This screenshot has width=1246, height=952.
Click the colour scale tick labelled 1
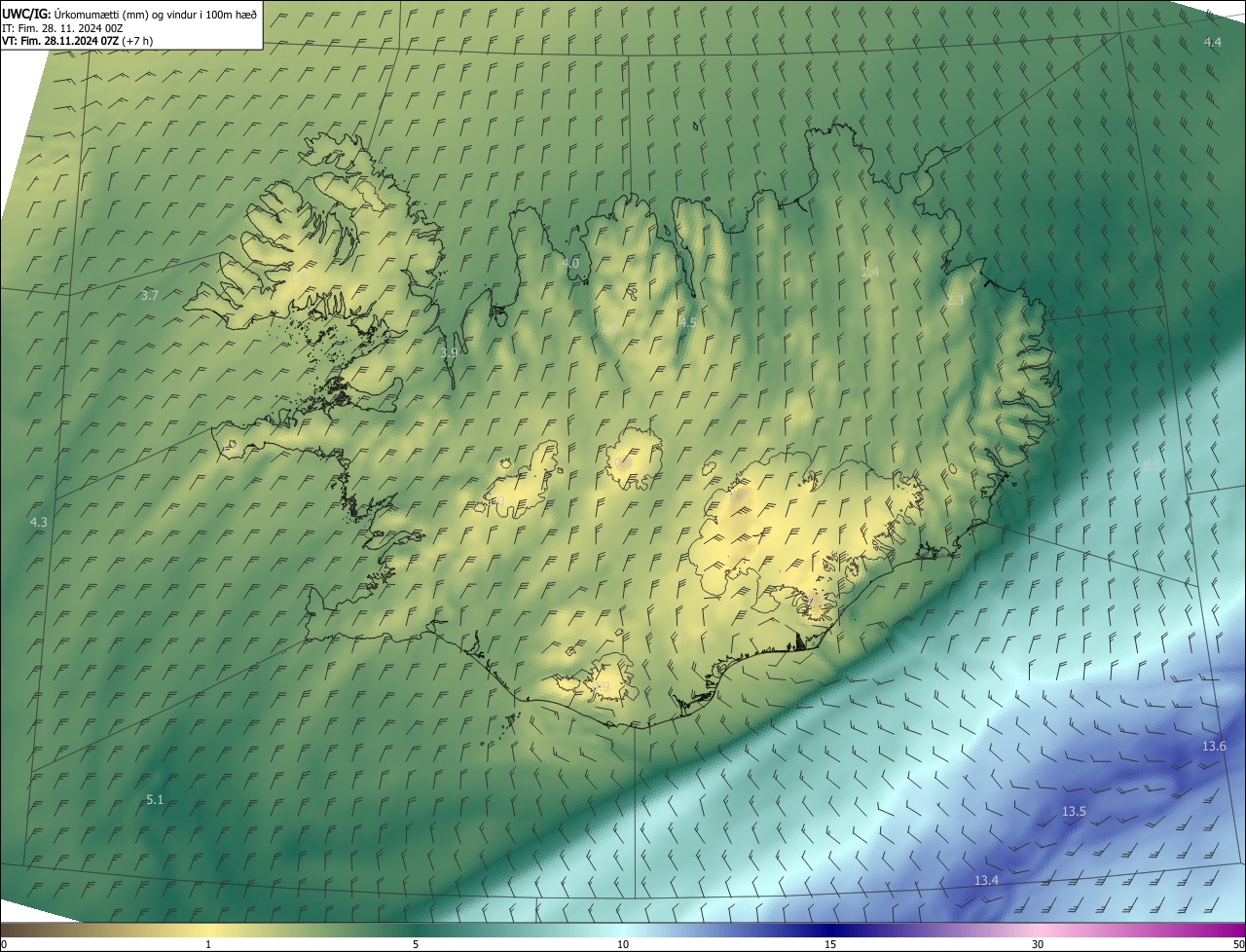[208, 945]
